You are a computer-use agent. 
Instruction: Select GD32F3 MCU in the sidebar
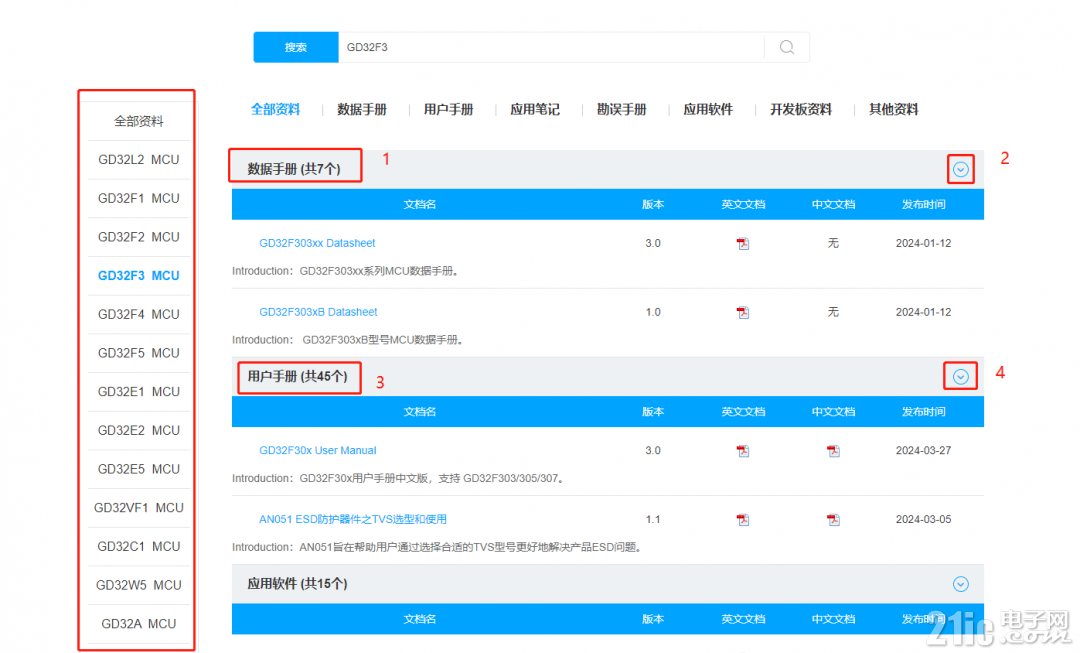pyautogui.click(x=138, y=276)
